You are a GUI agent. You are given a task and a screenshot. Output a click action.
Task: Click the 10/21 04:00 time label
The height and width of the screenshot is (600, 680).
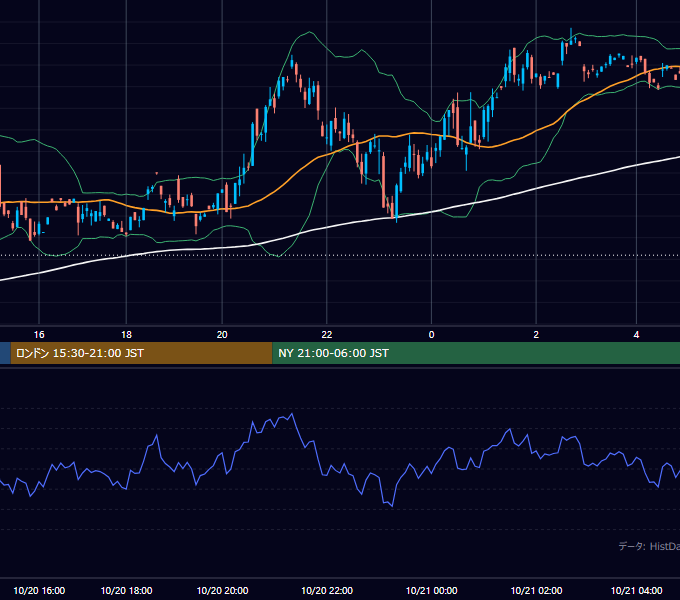[x=636, y=590]
